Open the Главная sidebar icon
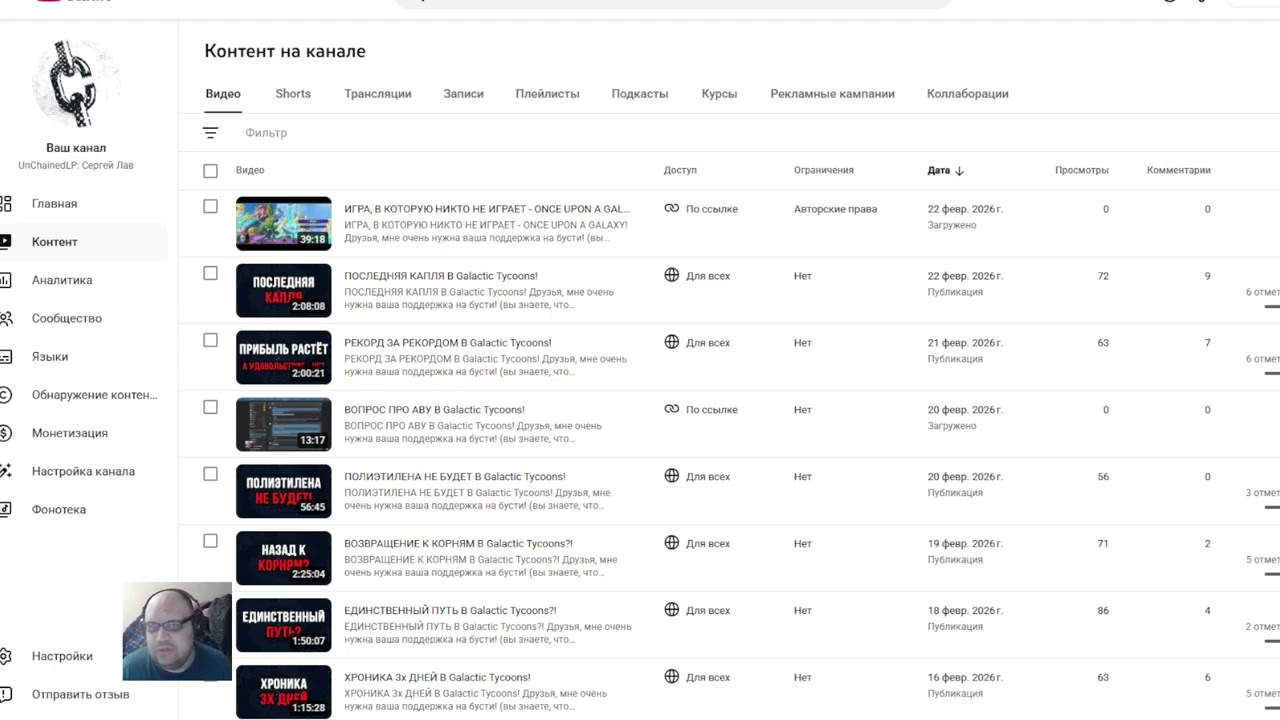Screen dimensions: 1280x720 click(5, 204)
